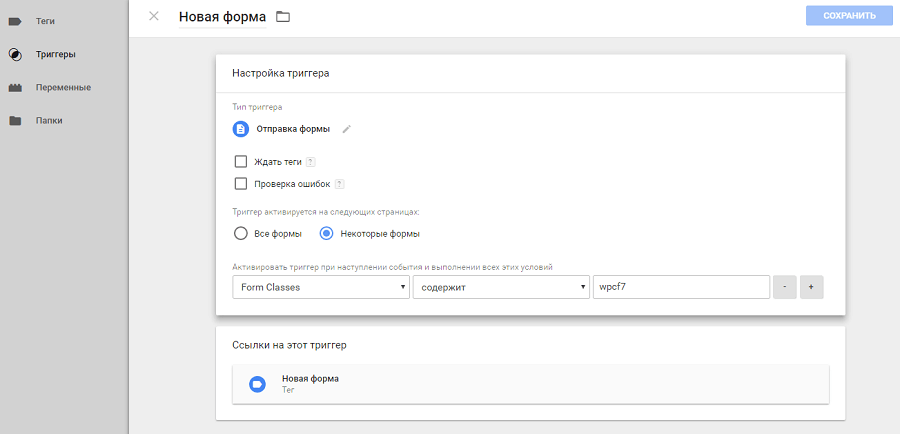
Task: Open the Триггеры menu section
Action: [x=56, y=54]
